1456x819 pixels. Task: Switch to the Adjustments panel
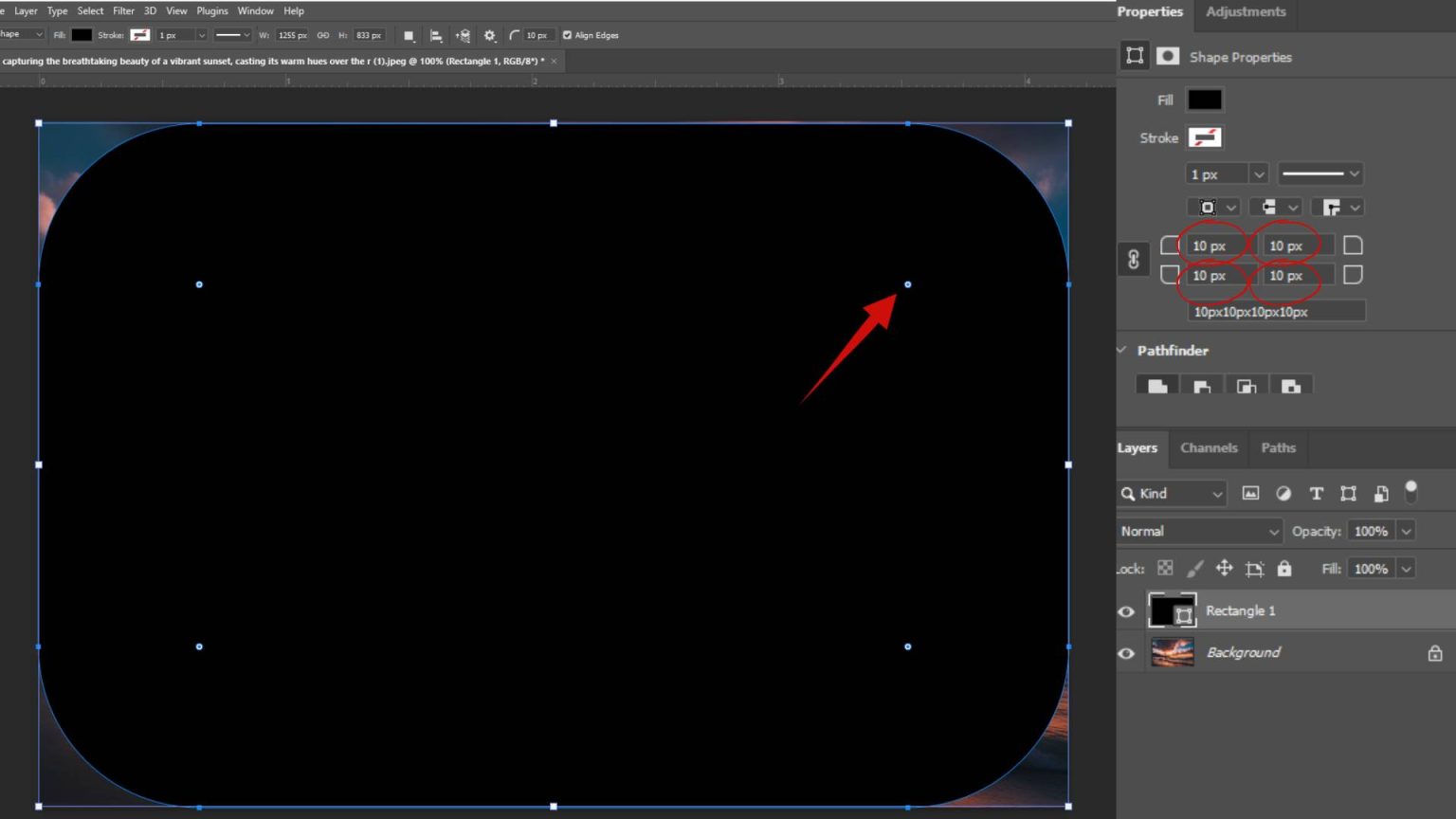[1245, 11]
